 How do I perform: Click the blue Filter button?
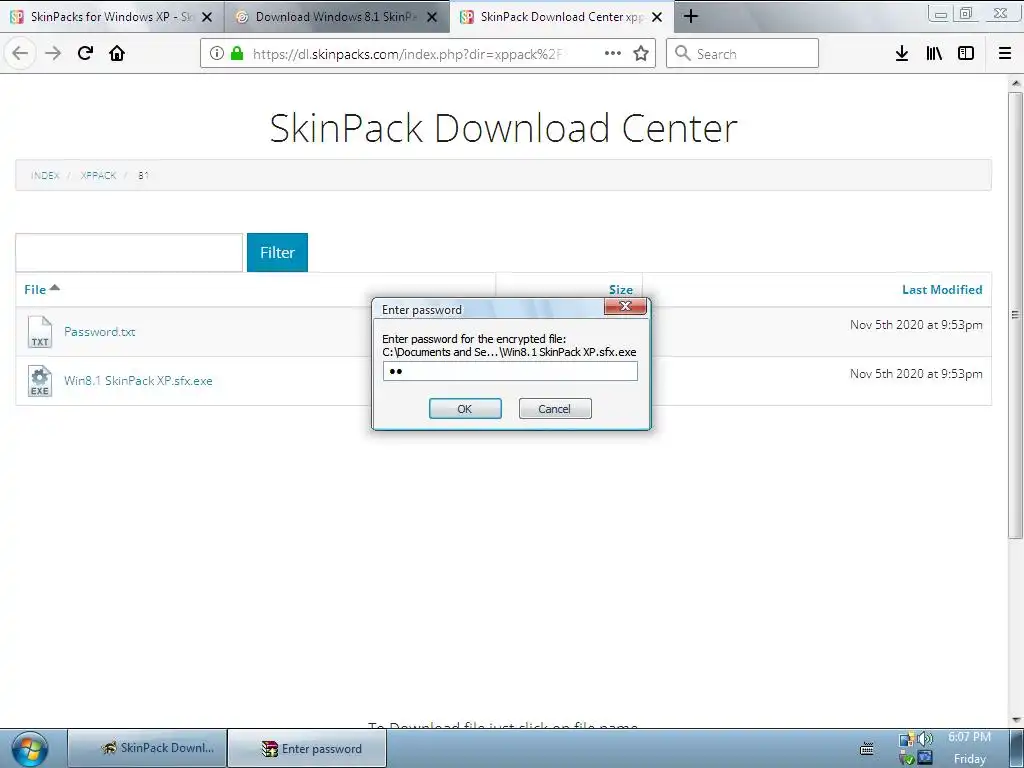click(278, 252)
